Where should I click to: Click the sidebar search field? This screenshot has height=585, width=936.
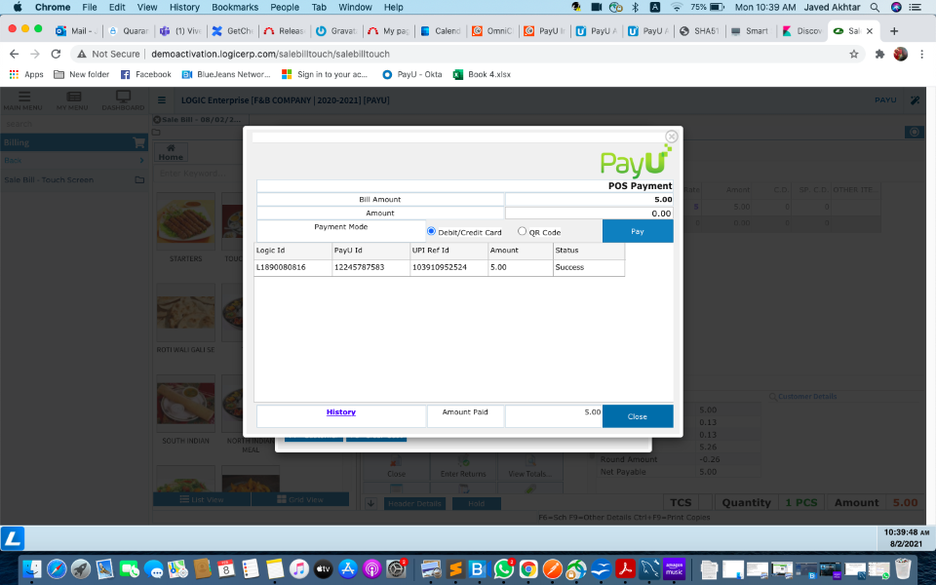(x=74, y=124)
